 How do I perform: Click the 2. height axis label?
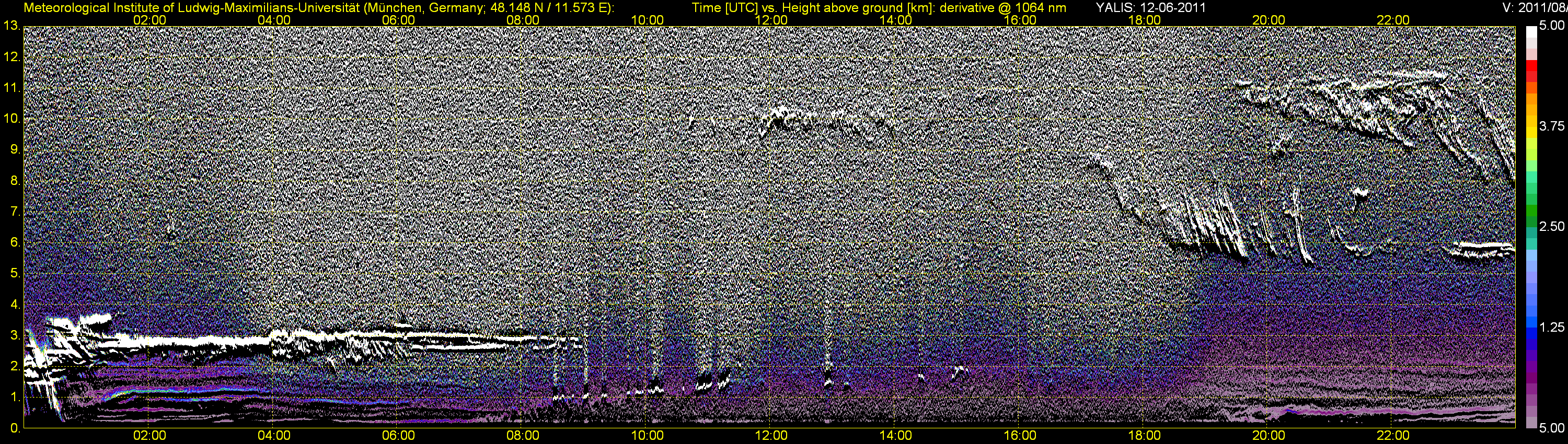16,367
